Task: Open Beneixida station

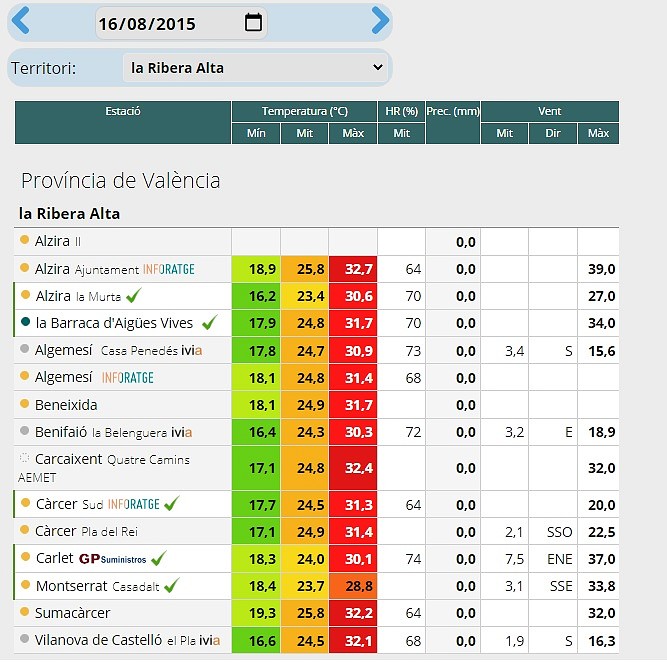Action: pos(66,405)
